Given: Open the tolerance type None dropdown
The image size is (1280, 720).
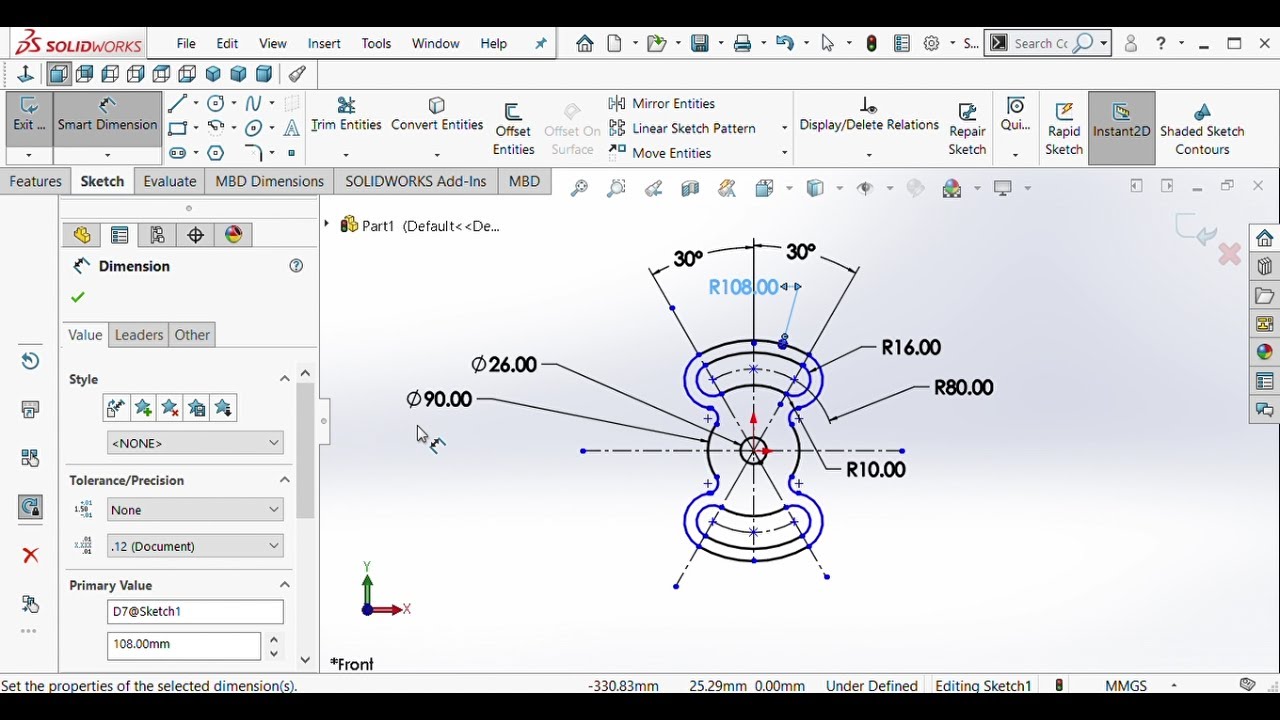Looking at the screenshot, I should point(195,510).
